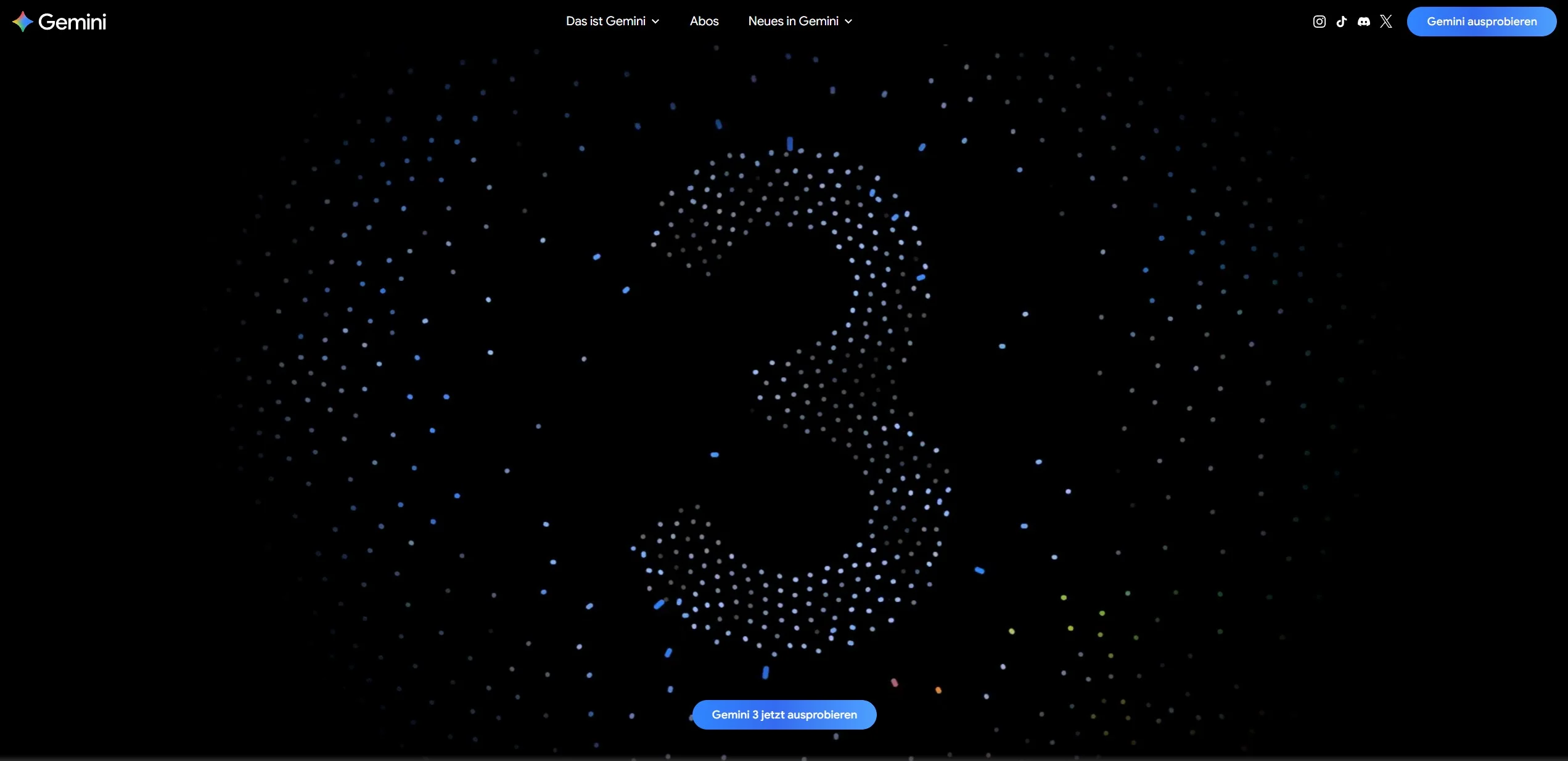Click "Gemini 3 jetzt ausprobieren" button

(x=784, y=715)
